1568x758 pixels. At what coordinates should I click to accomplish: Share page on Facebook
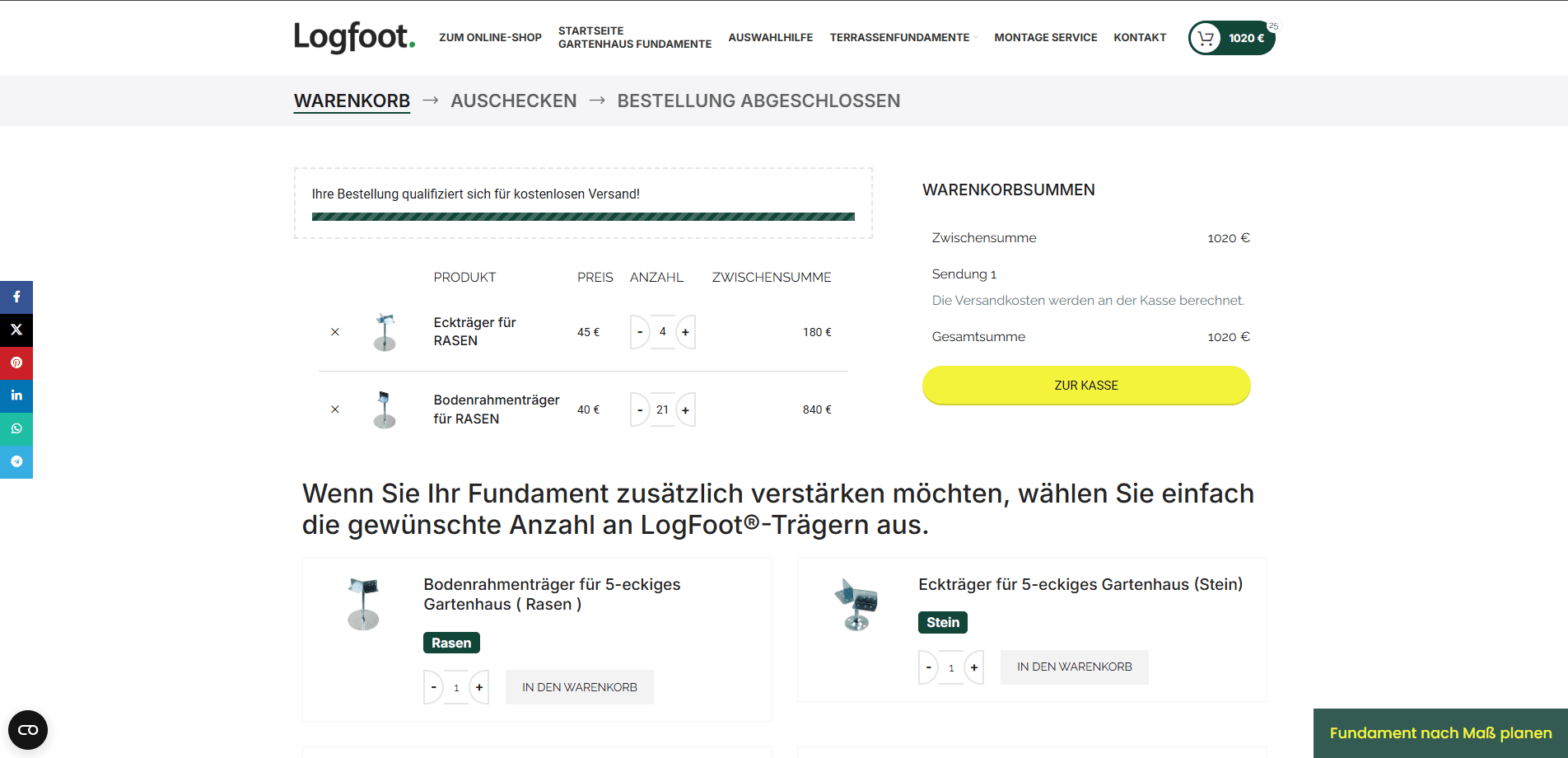(x=16, y=297)
